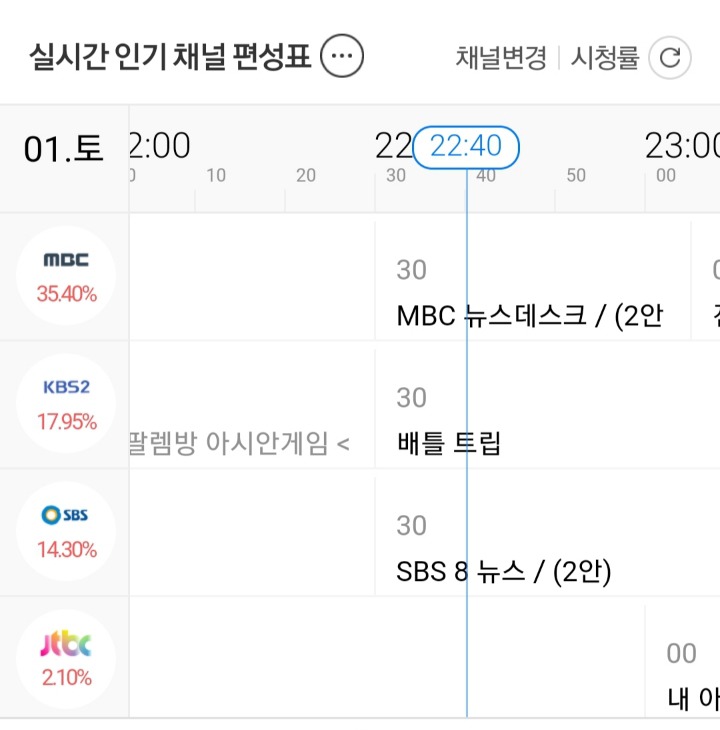Open MBC 뉴스데스크 program entry
This screenshot has width=720, height=730.
(x=530, y=316)
